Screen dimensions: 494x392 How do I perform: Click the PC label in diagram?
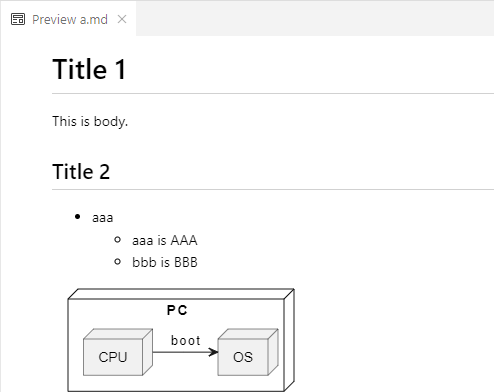click(x=177, y=310)
